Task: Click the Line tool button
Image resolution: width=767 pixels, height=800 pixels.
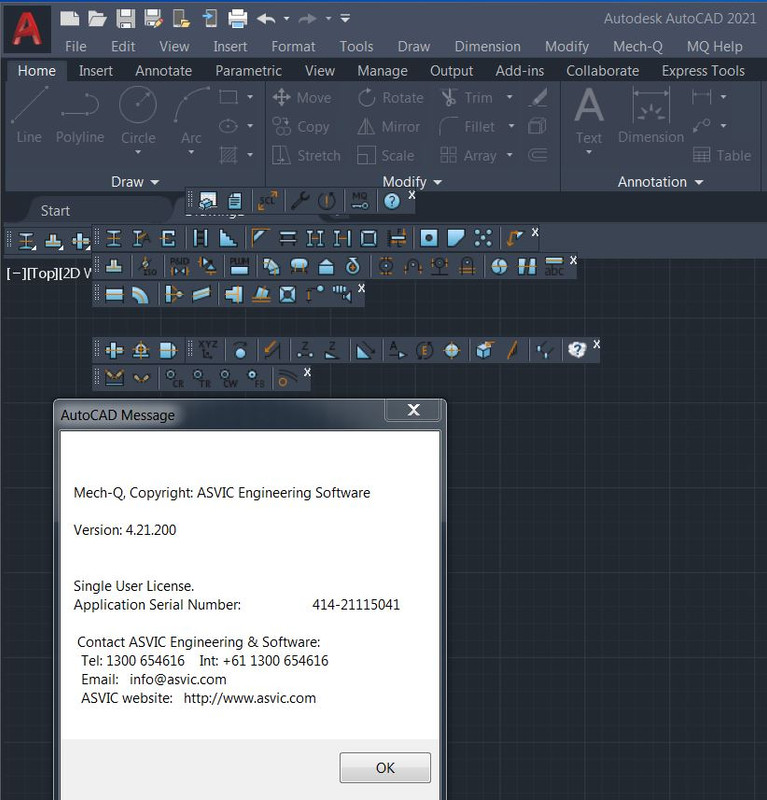Action: 29,116
